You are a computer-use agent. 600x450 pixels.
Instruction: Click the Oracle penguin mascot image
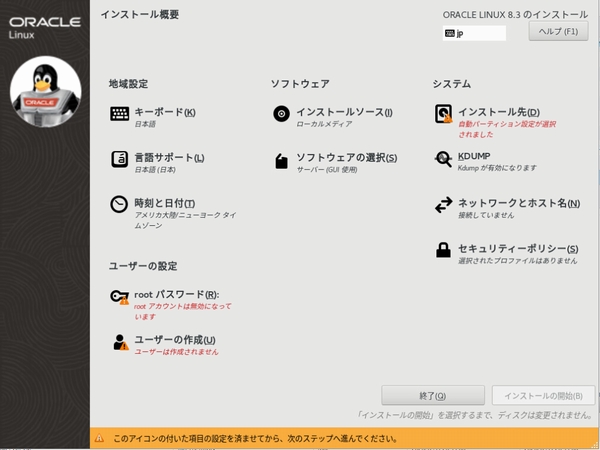(46, 92)
